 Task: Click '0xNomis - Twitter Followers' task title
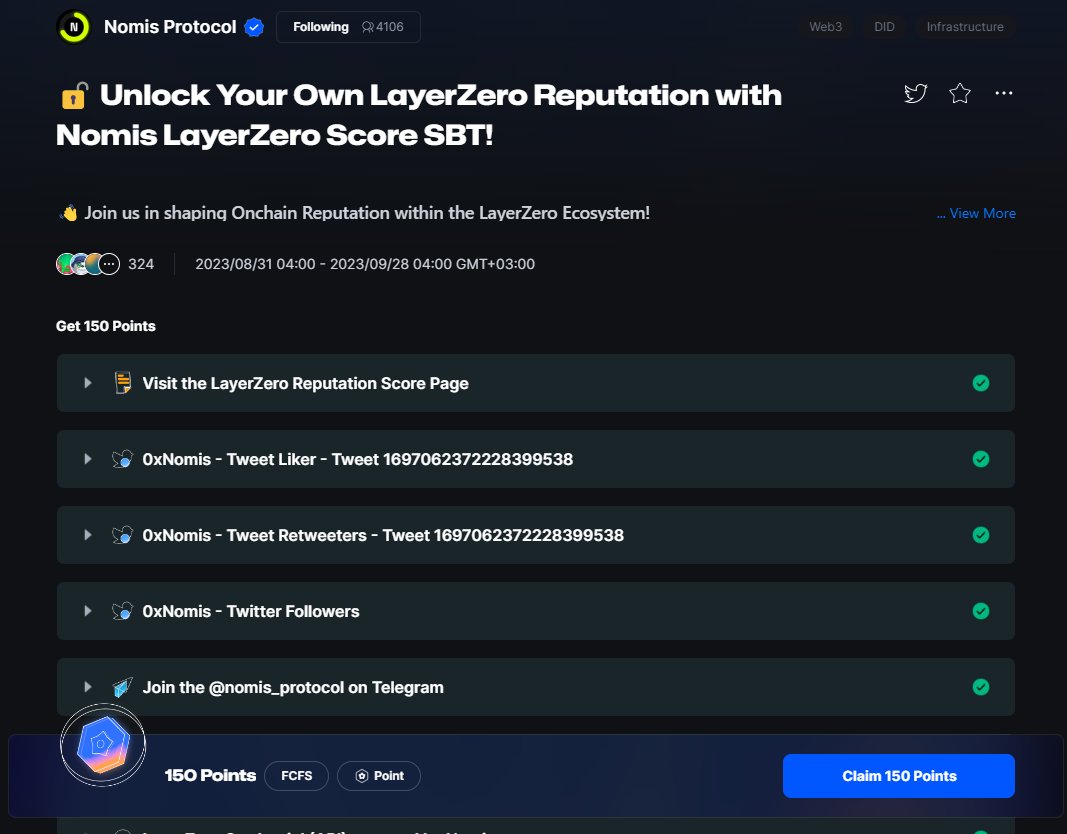[x=251, y=612]
